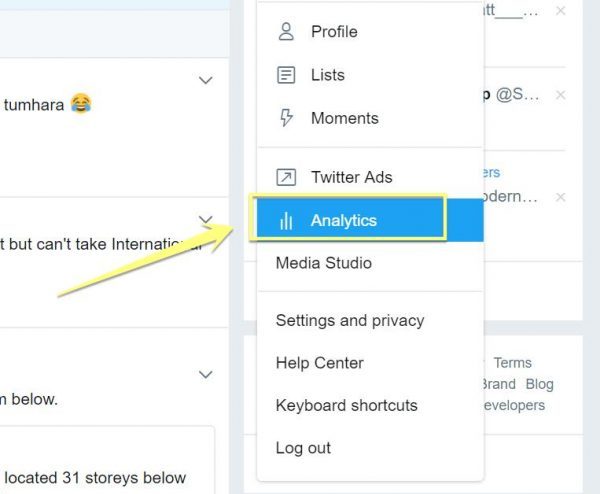Open the Developers footer link
The height and width of the screenshot is (494, 600).
pos(514,406)
